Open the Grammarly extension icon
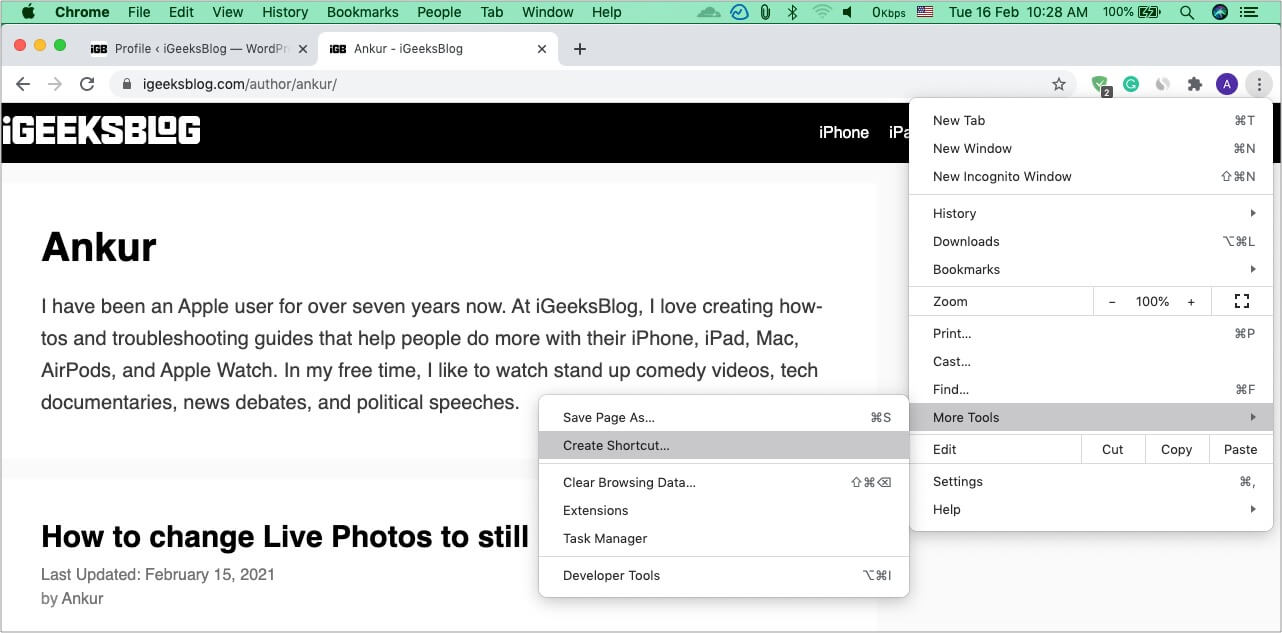 click(1131, 85)
